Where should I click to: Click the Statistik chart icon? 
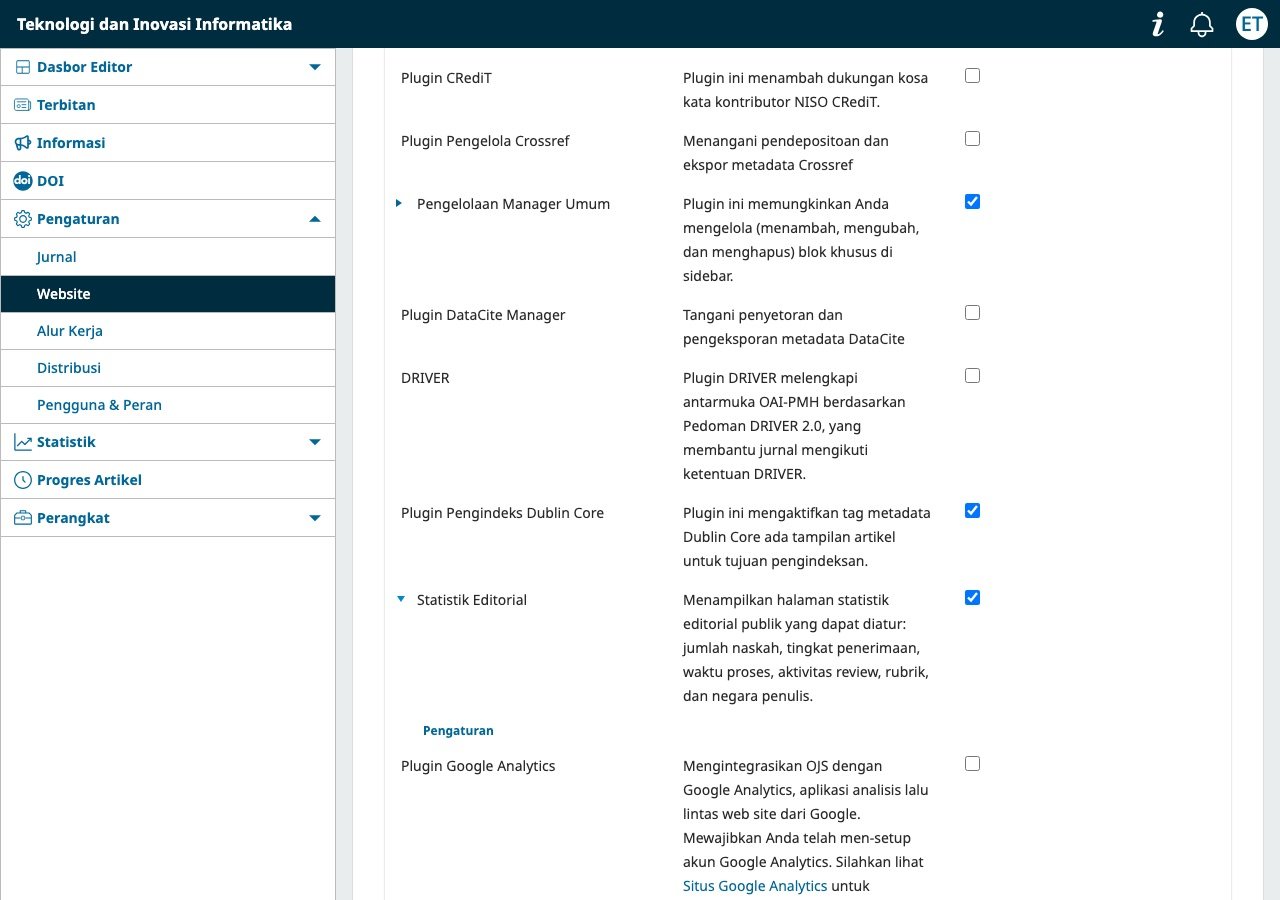[22, 442]
